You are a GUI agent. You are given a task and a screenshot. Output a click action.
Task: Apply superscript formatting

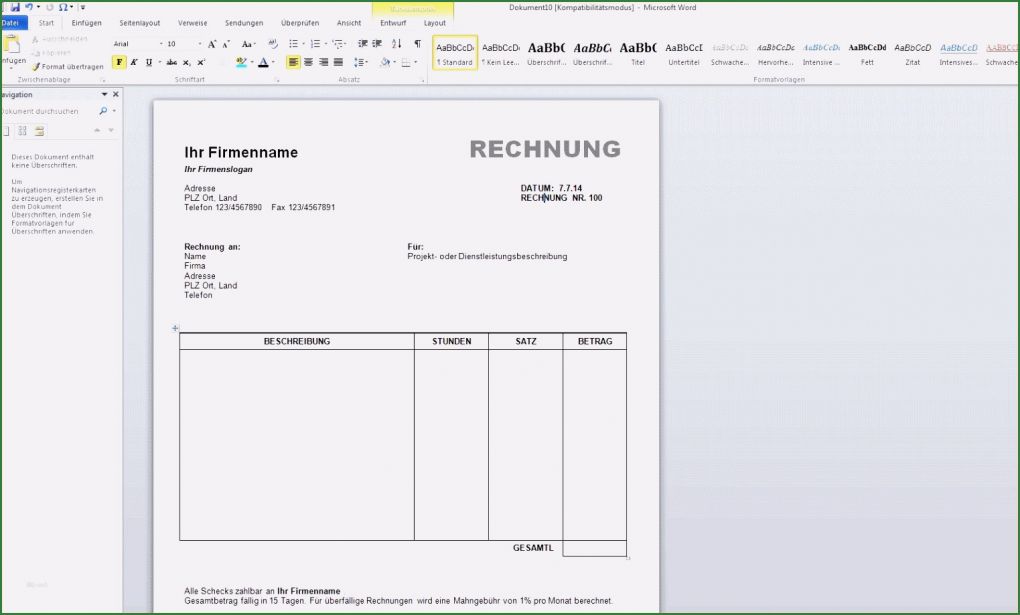coord(199,60)
